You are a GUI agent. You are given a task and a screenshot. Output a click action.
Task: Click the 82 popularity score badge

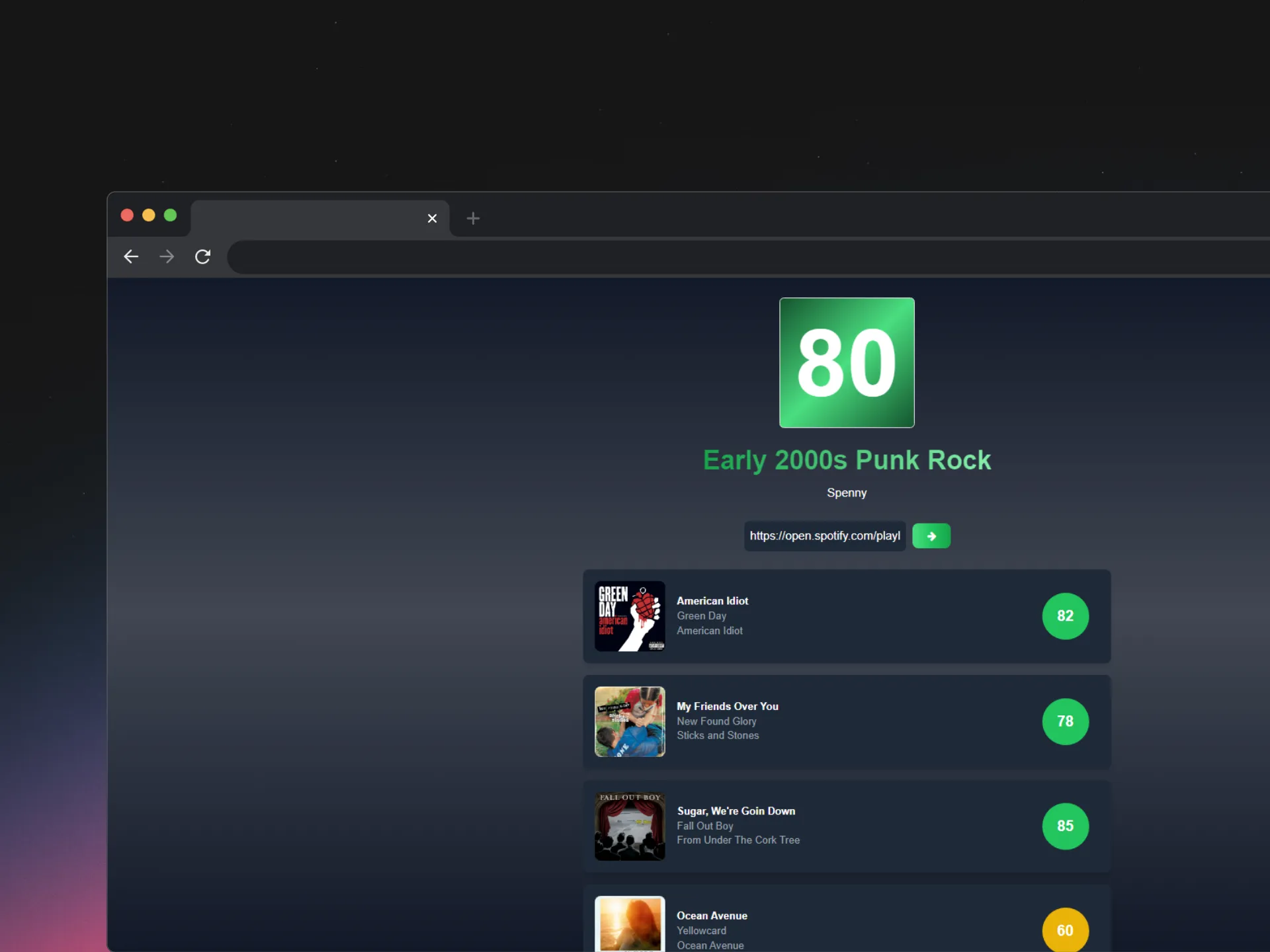(1065, 616)
